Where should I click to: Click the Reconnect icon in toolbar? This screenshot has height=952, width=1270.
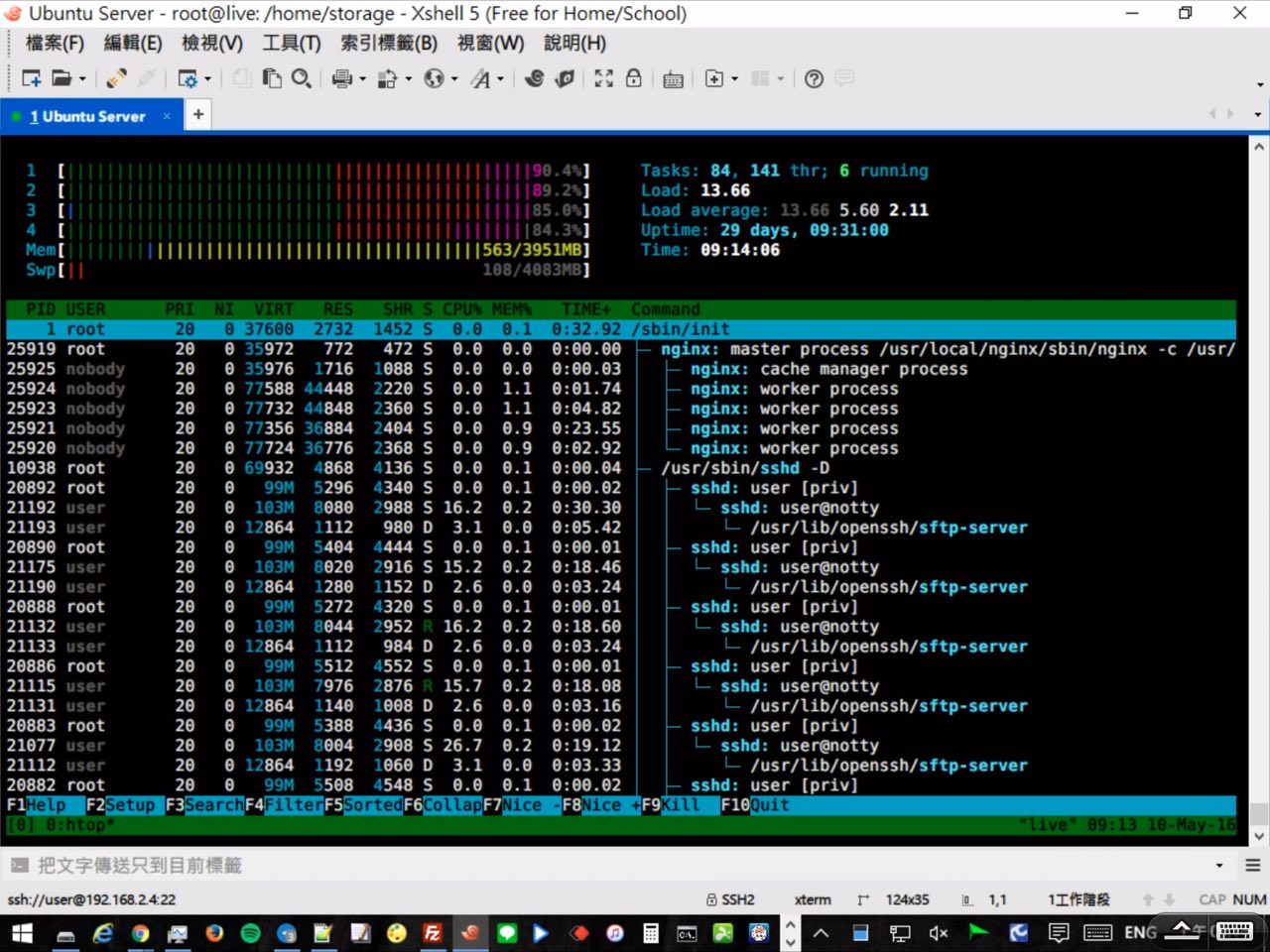(116, 78)
